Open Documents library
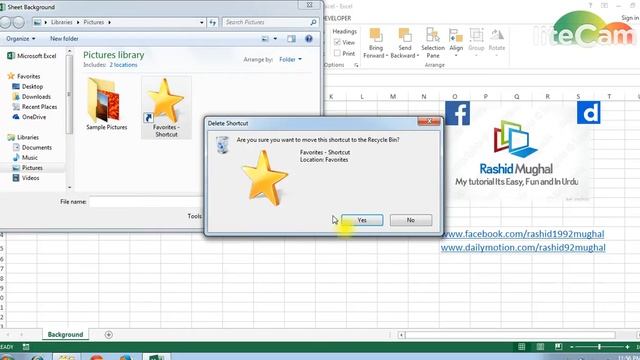This screenshot has height=360, width=640. pos(32,148)
